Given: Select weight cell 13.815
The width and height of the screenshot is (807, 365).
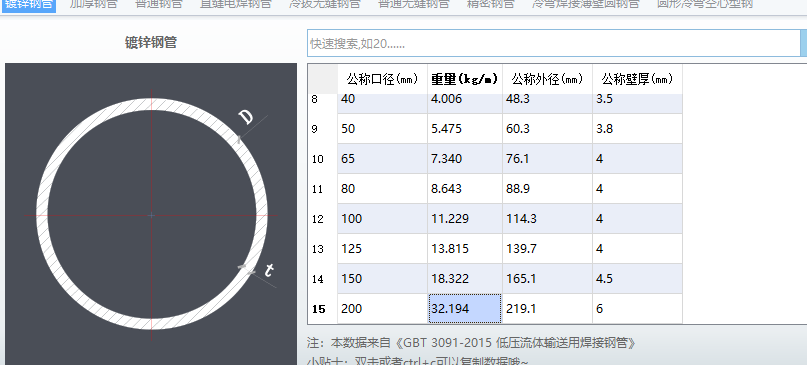Looking at the screenshot, I should coord(465,249).
